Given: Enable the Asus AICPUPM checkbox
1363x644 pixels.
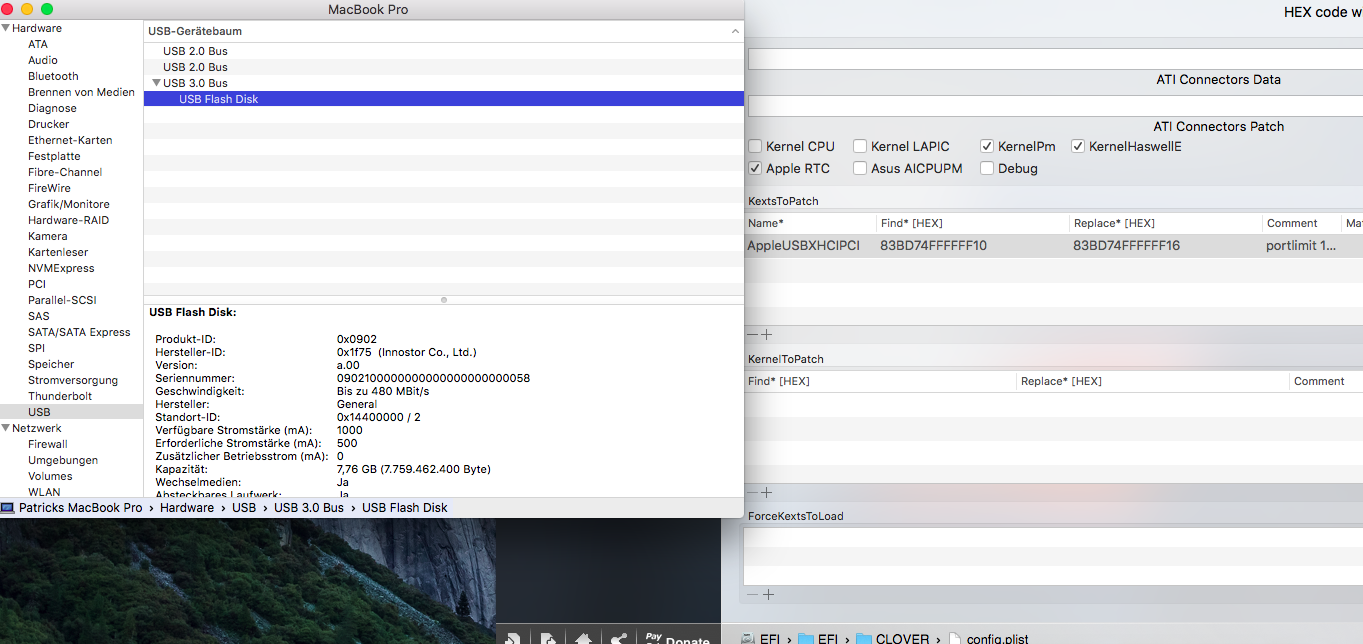Looking at the screenshot, I should tap(860, 168).
